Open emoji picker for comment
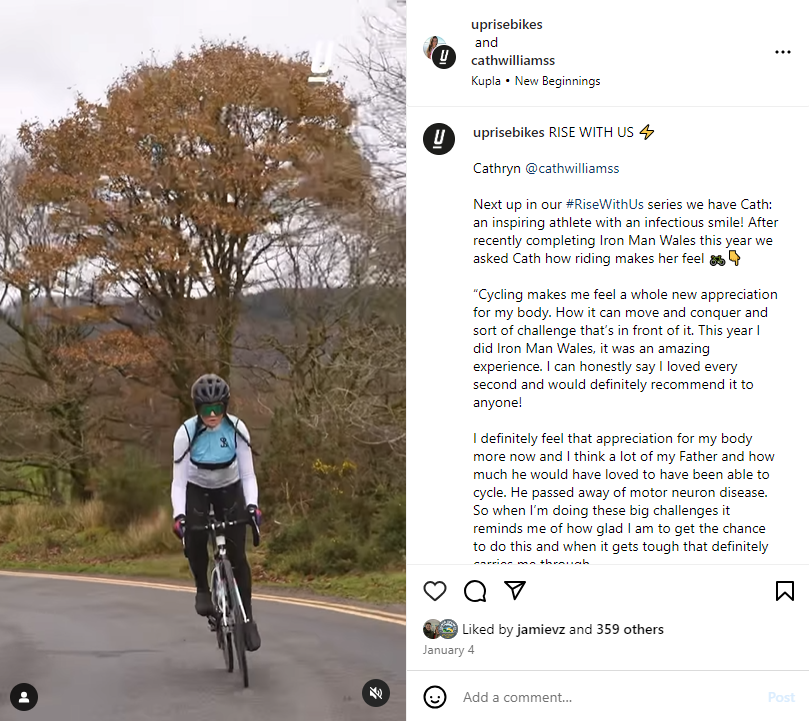This screenshot has height=721, width=809. pos(435,697)
